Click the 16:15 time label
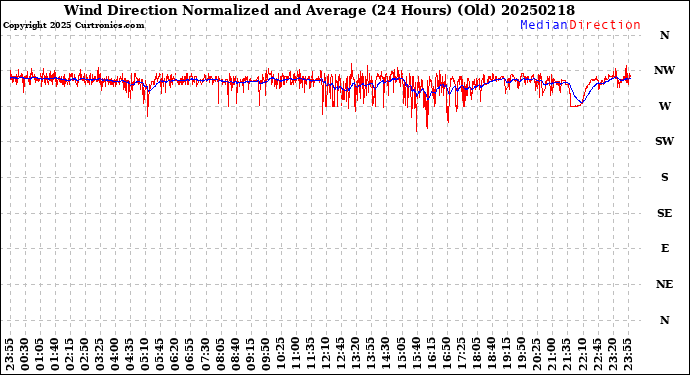Image resolution: width=690 pixels, height=375 pixels. pos(431,354)
